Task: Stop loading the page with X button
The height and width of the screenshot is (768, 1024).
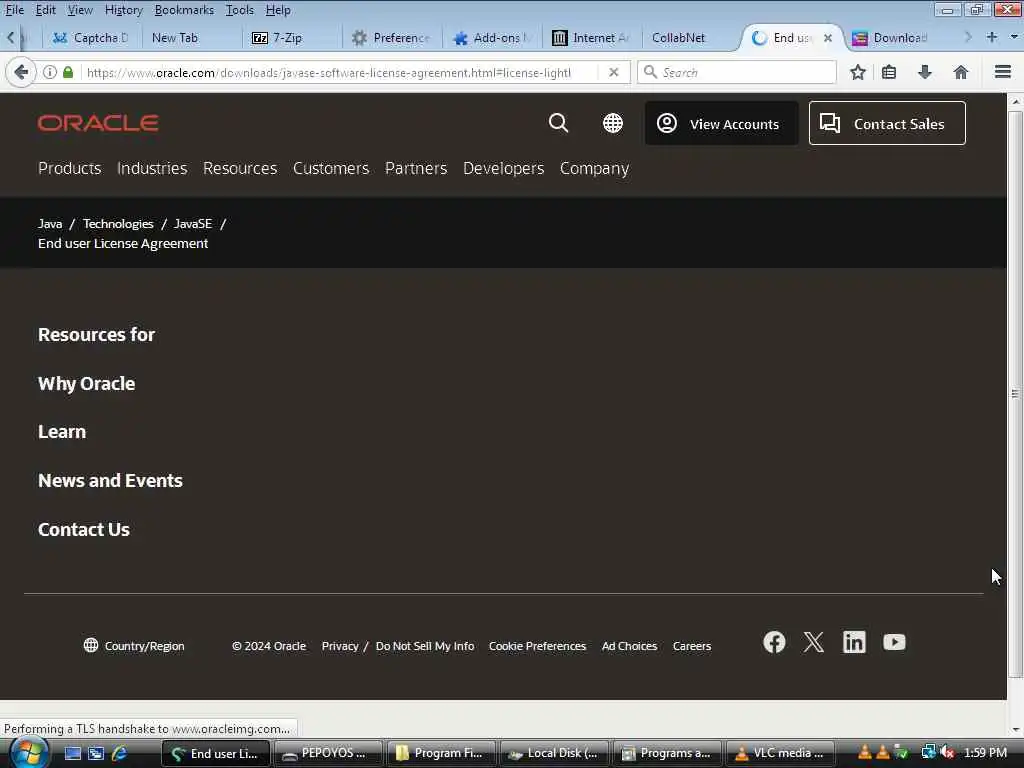Action: 613,72
